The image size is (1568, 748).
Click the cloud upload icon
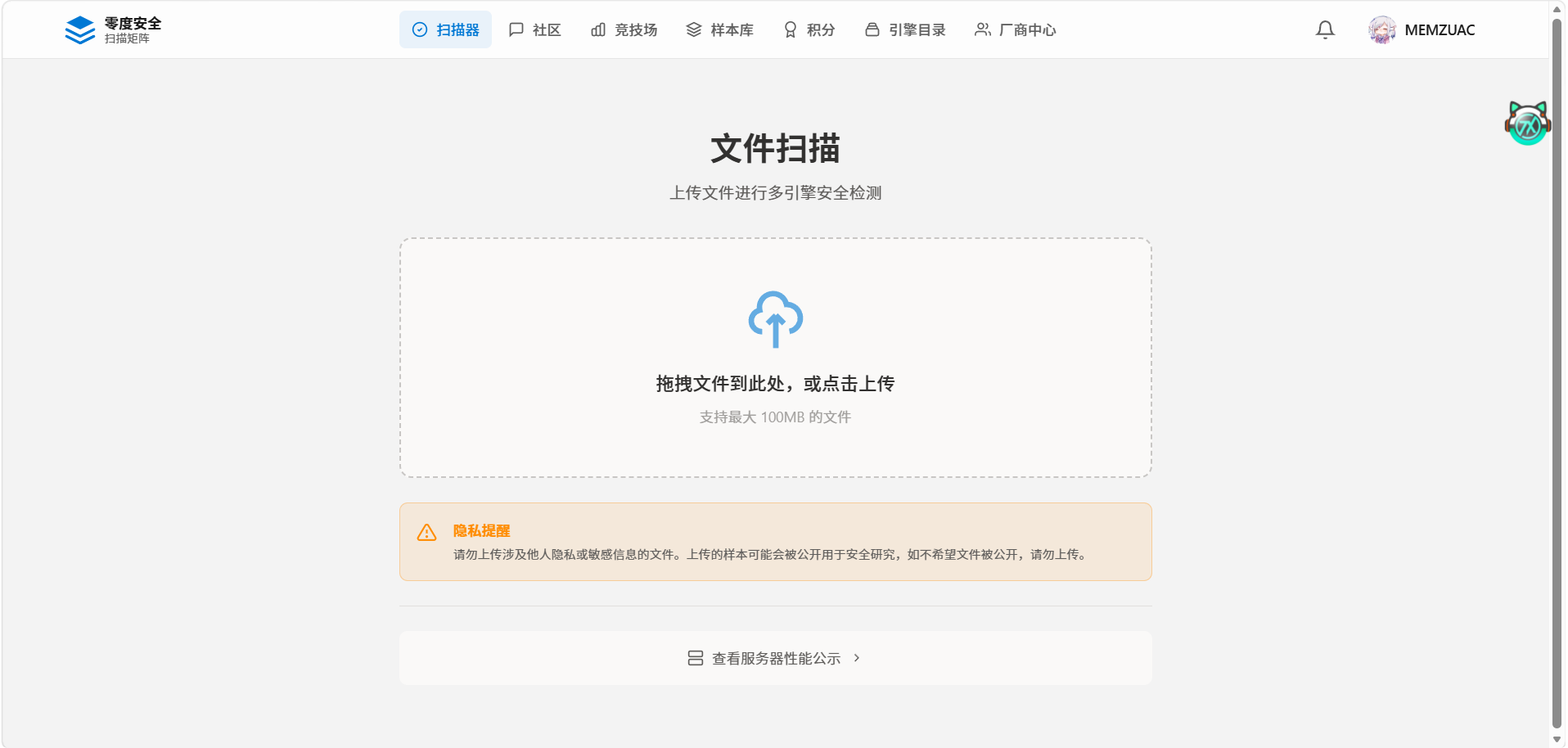[775, 319]
